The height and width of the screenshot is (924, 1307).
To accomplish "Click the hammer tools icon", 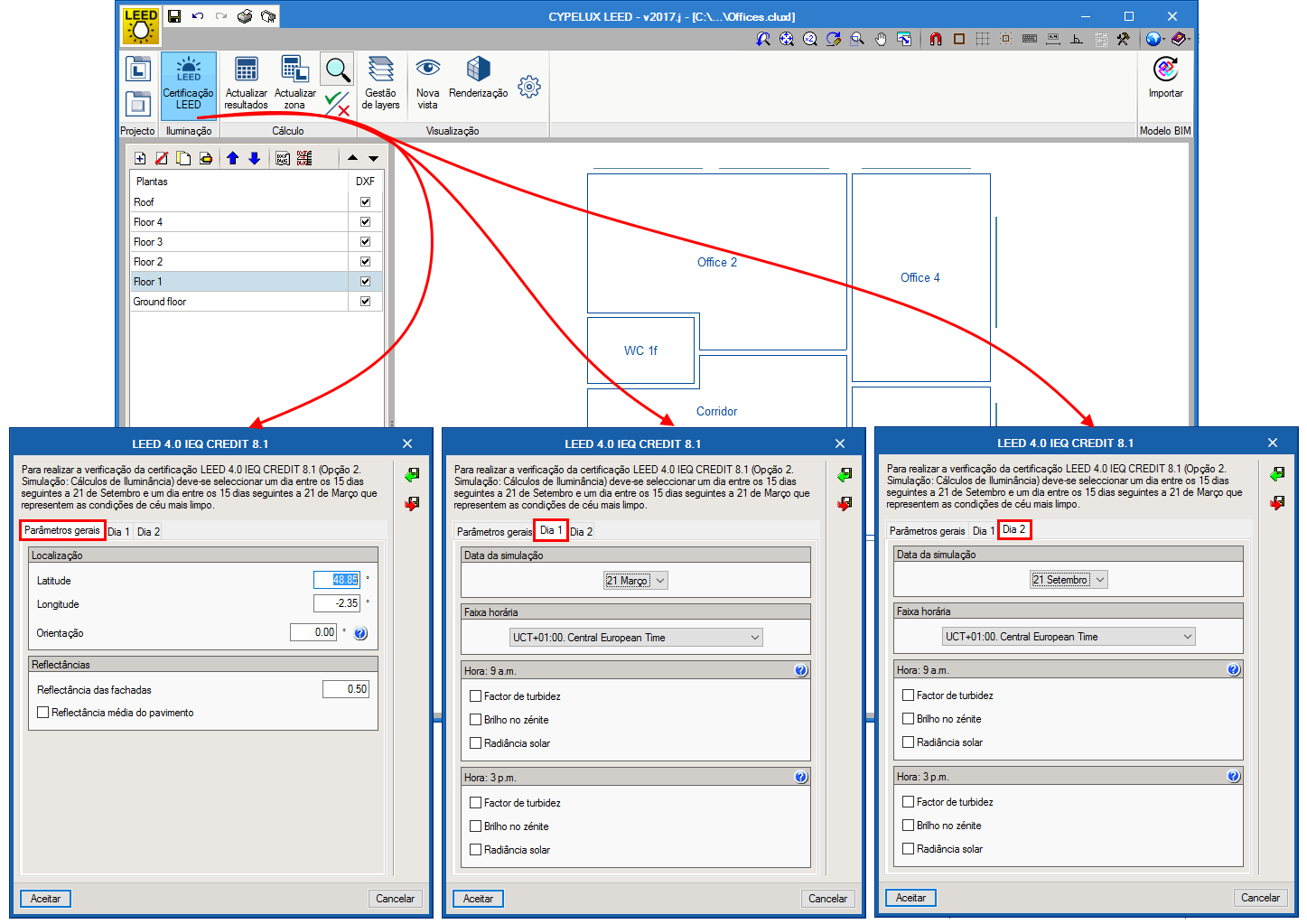I will click(x=1123, y=39).
